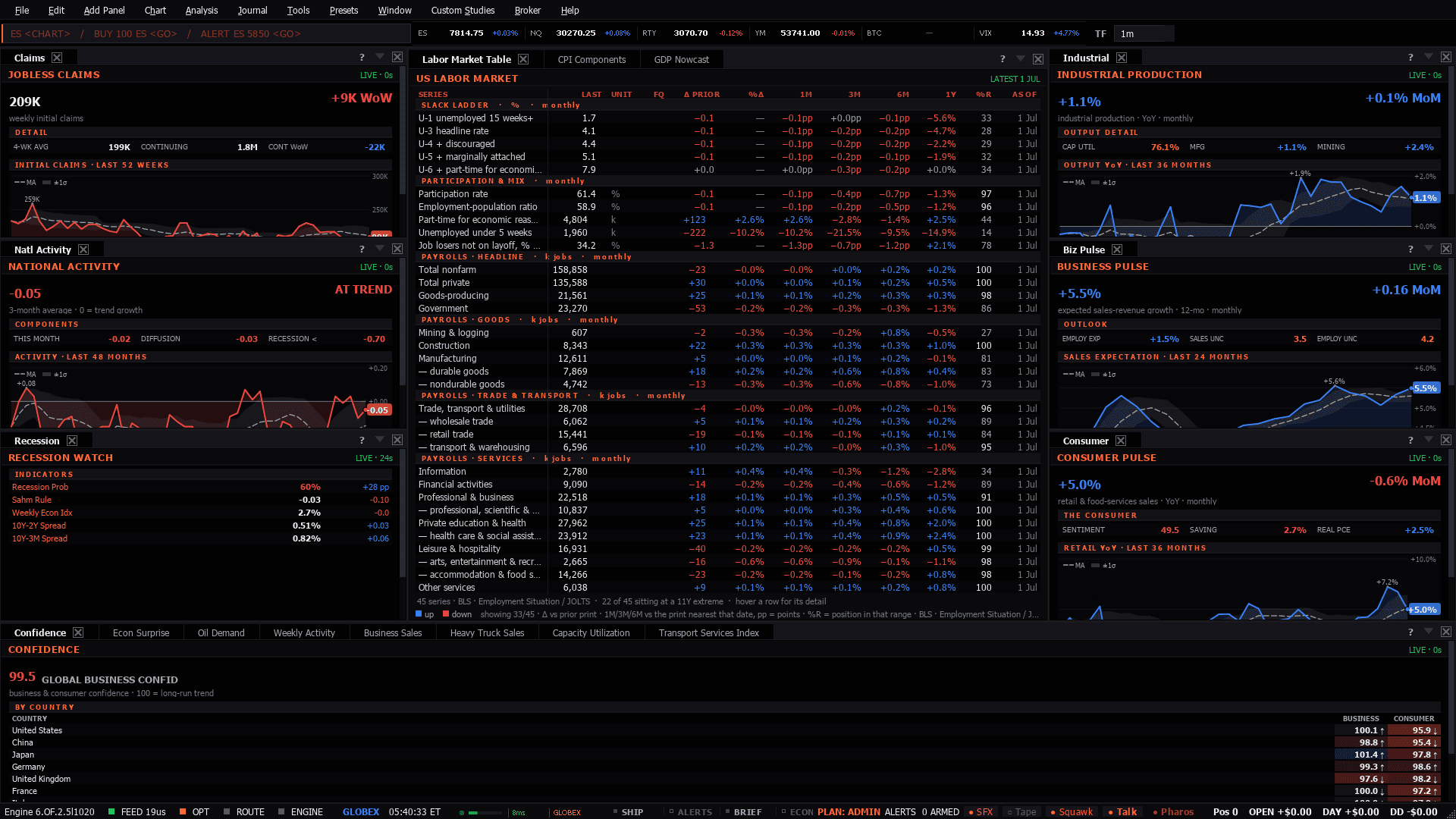Open help for the Claims panel
Screen dimensions: 1456x819
pyautogui.click(x=362, y=58)
